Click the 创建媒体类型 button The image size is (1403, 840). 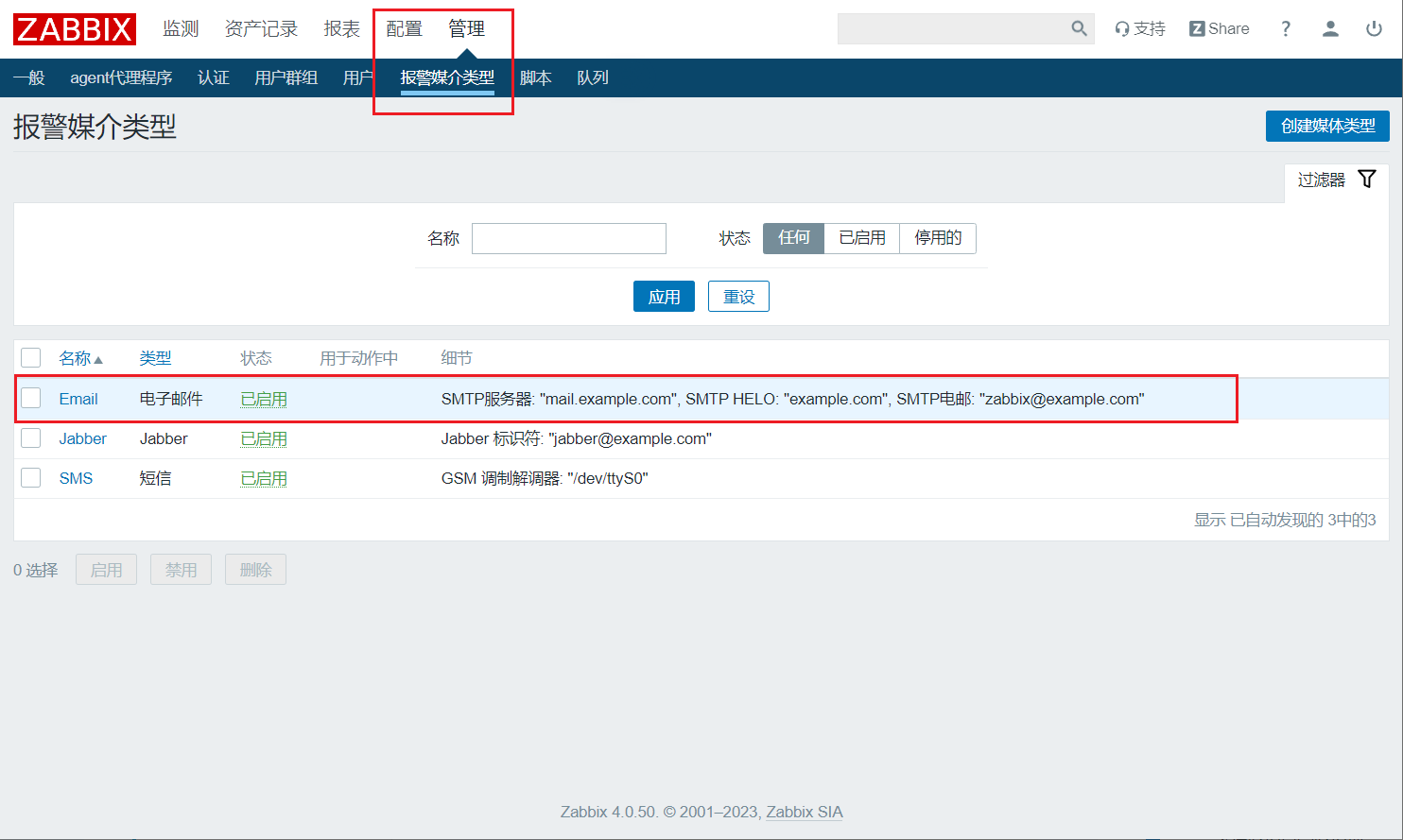1326,126
